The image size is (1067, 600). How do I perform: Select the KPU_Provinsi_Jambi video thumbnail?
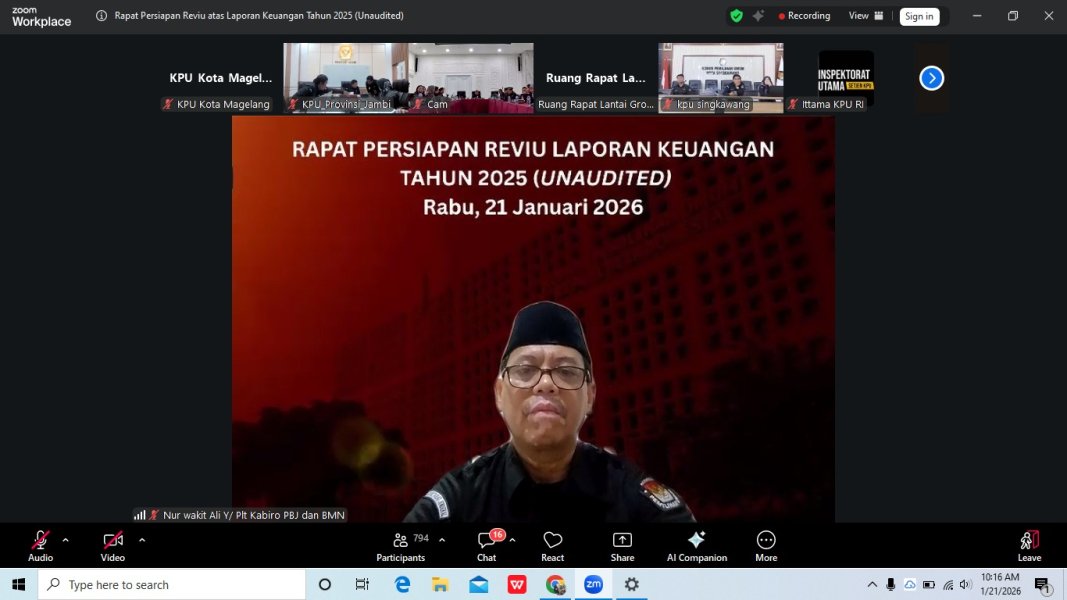click(345, 77)
